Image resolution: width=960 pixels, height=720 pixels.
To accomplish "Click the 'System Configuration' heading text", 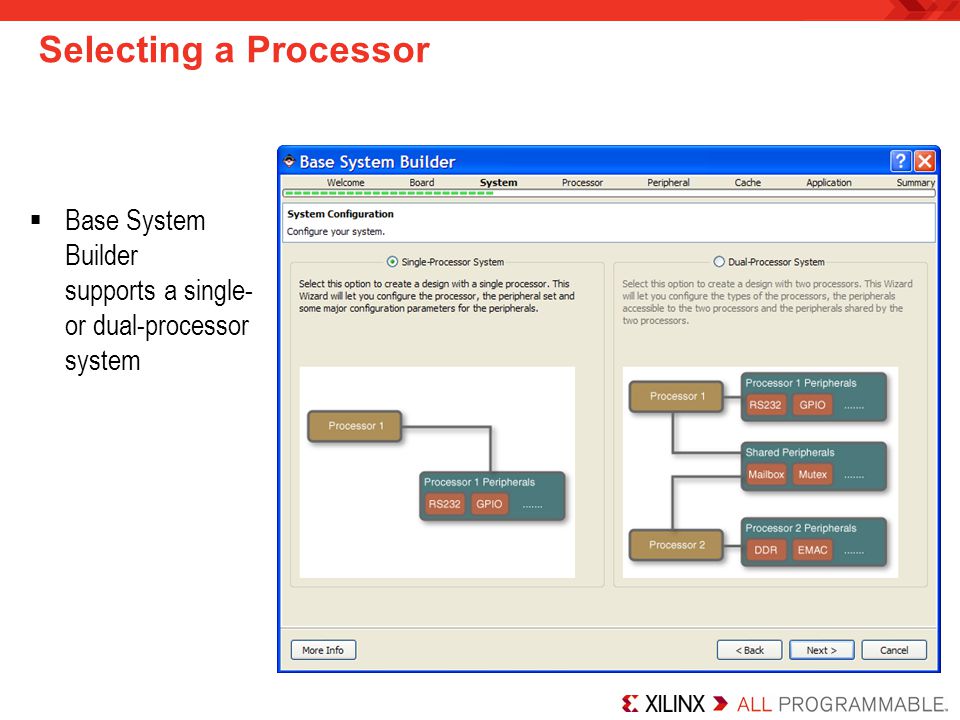I will pyautogui.click(x=340, y=214).
